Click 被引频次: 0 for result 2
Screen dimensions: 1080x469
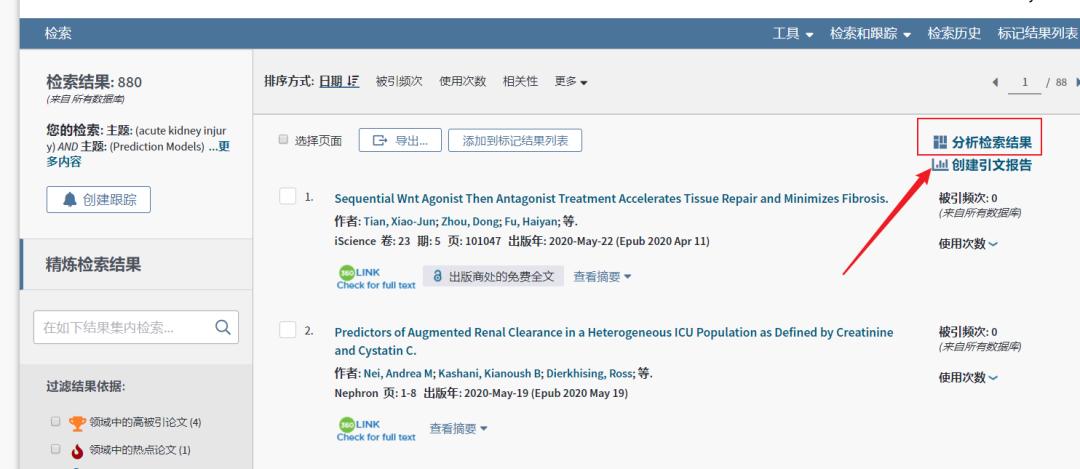(x=968, y=331)
